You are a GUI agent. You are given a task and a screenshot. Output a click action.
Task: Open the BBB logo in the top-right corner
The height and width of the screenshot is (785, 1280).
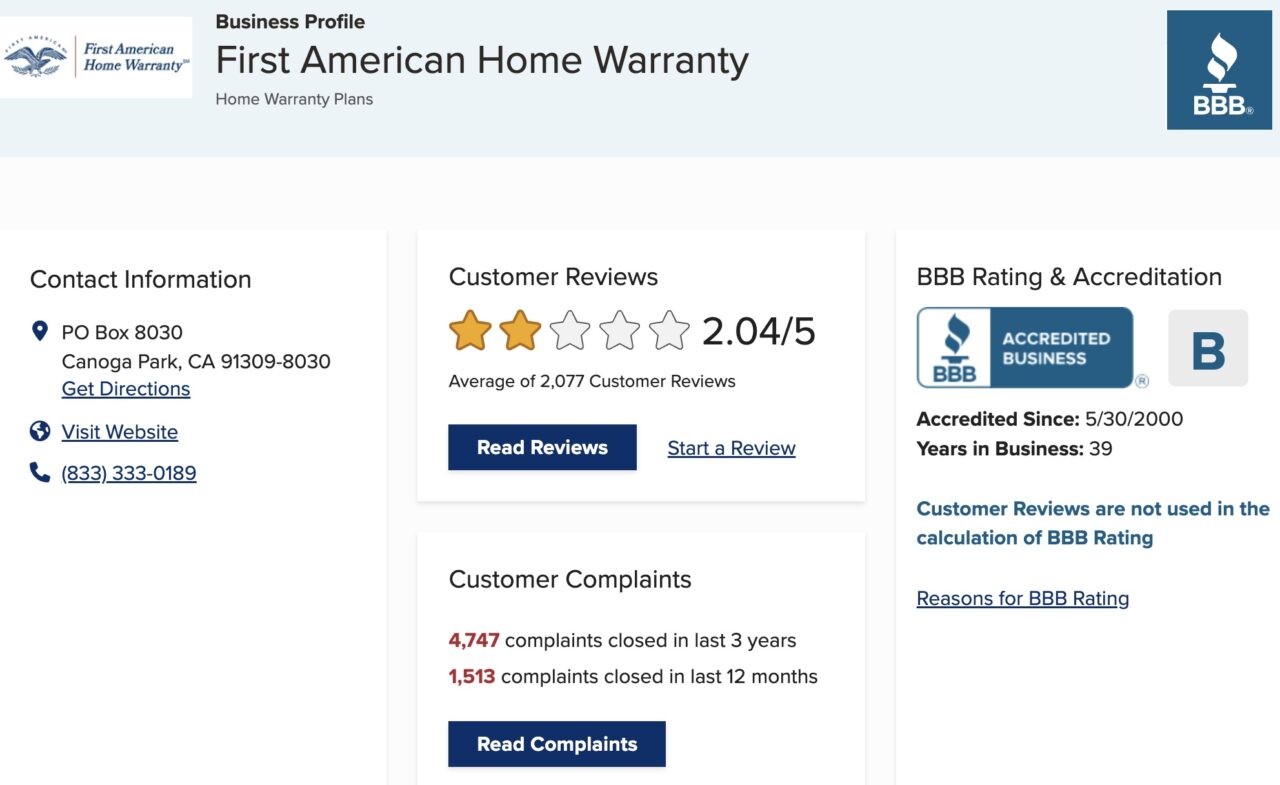pyautogui.click(x=1219, y=68)
